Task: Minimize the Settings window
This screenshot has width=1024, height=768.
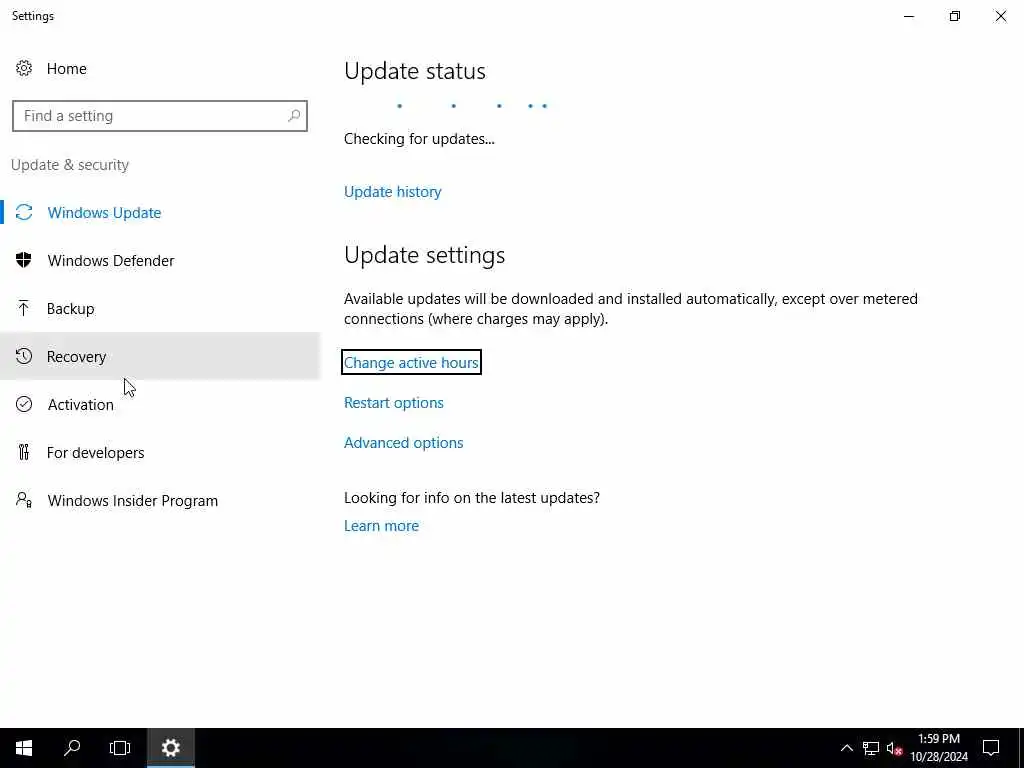Action: tap(909, 16)
